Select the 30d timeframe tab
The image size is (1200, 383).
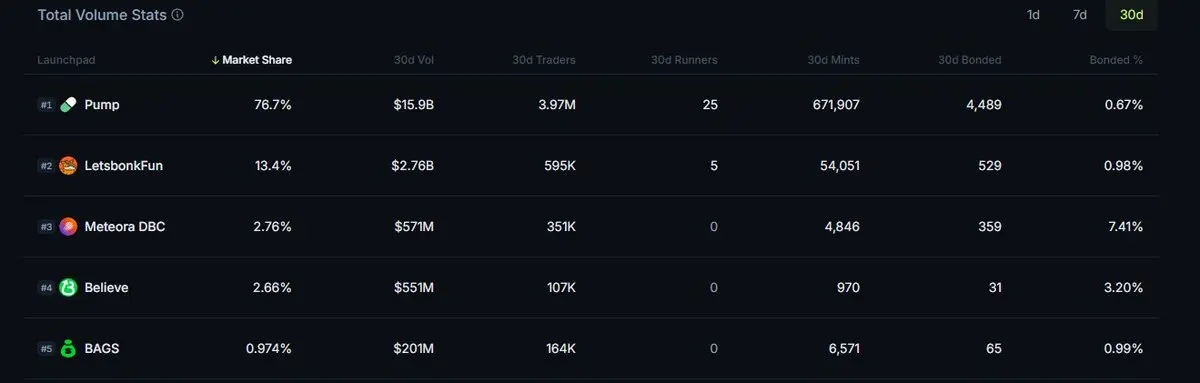coord(1131,15)
